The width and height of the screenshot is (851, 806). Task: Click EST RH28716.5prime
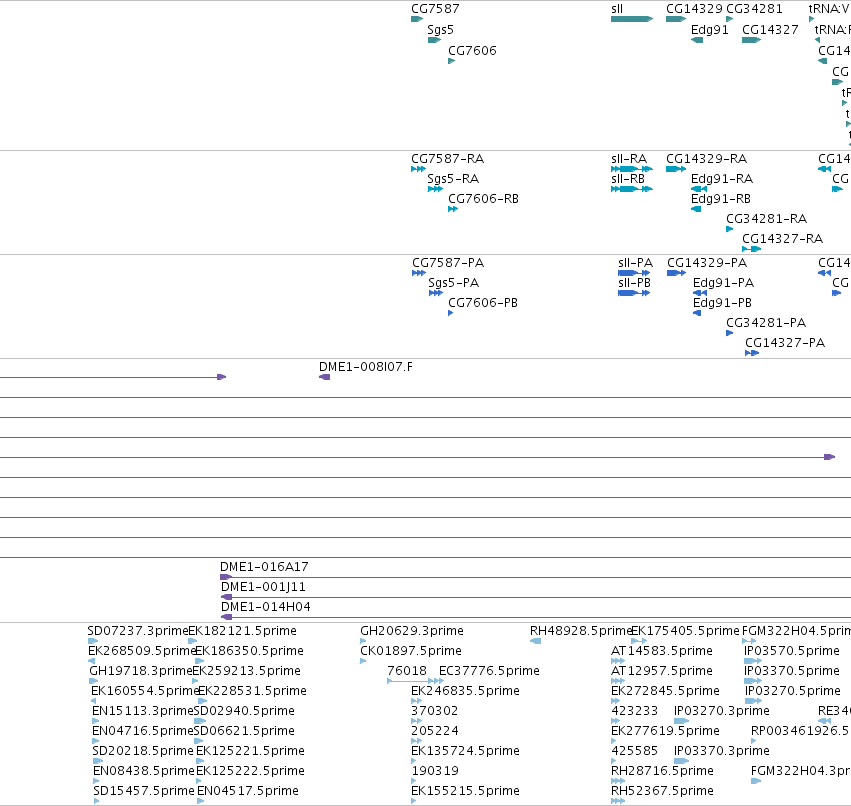662,772
